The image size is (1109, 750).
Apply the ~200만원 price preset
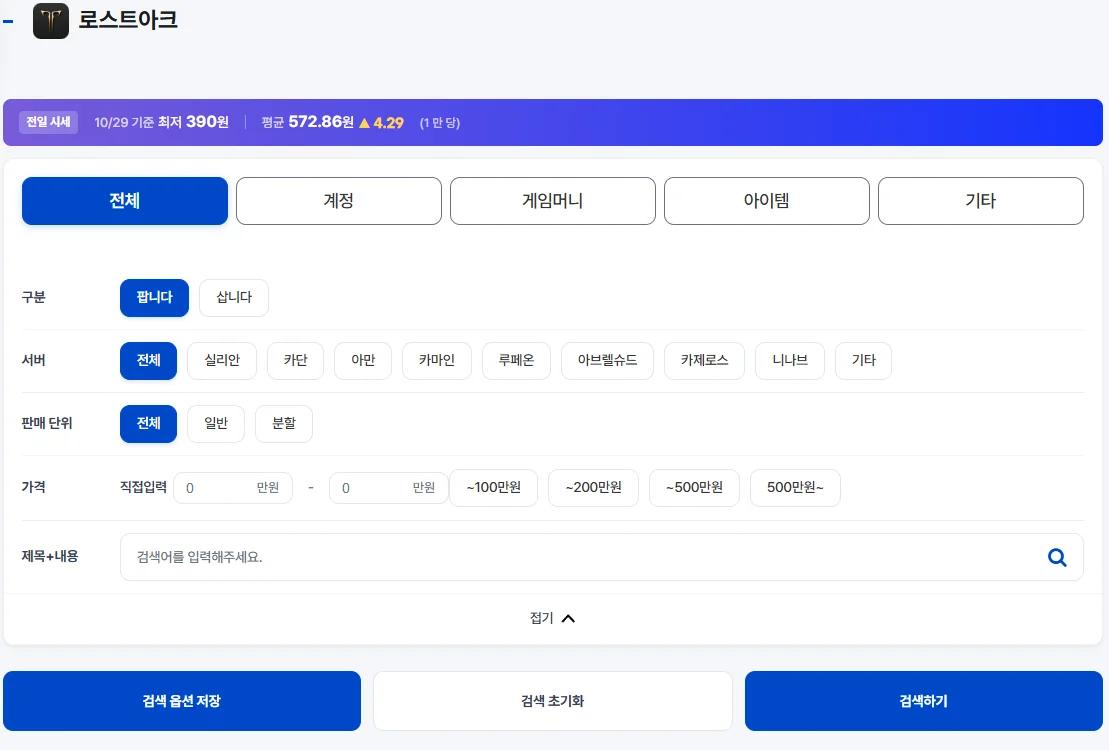(593, 488)
